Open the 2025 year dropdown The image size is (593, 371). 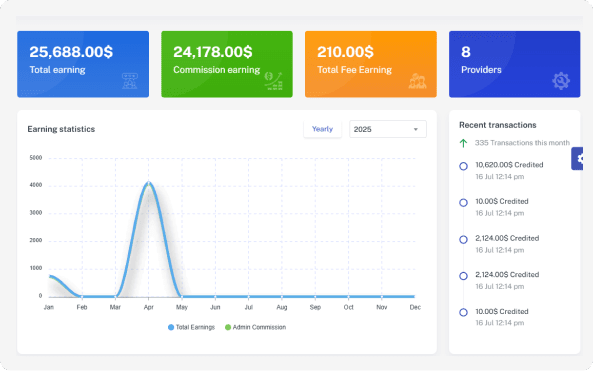388,129
